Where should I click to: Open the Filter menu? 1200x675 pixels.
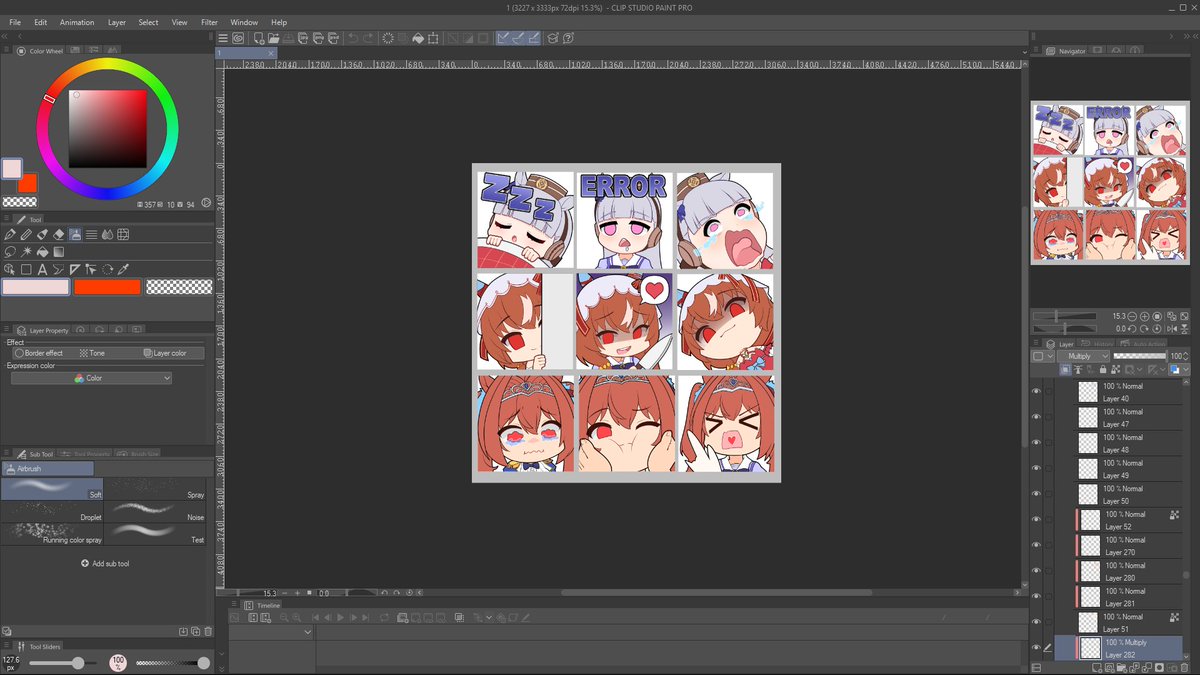tap(209, 21)
